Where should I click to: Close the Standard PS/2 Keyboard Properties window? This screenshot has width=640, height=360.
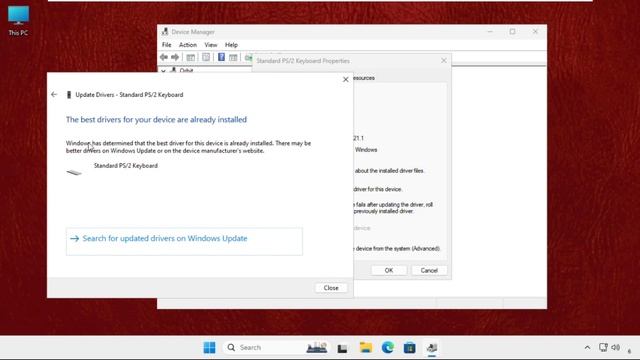[x=444, y=60]
